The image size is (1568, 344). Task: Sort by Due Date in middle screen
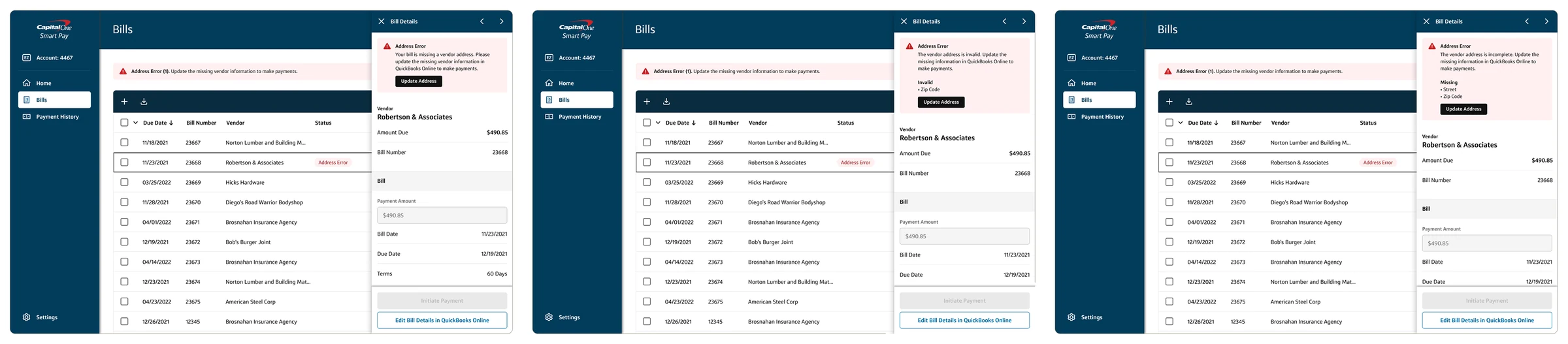[681, 123]
